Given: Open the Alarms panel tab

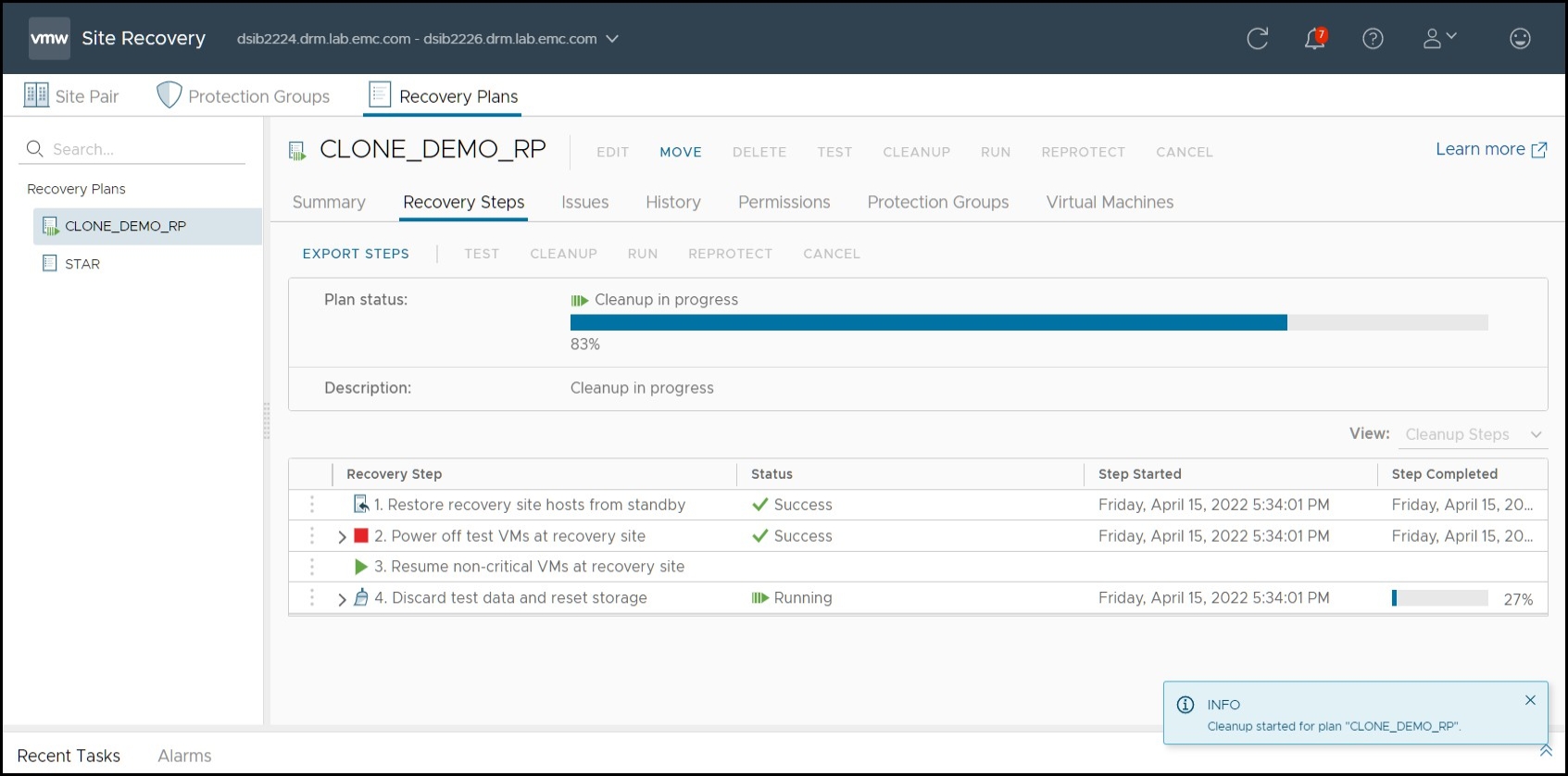Looking at the screenshot, I should pyautogui.click(x=184, y=756).
